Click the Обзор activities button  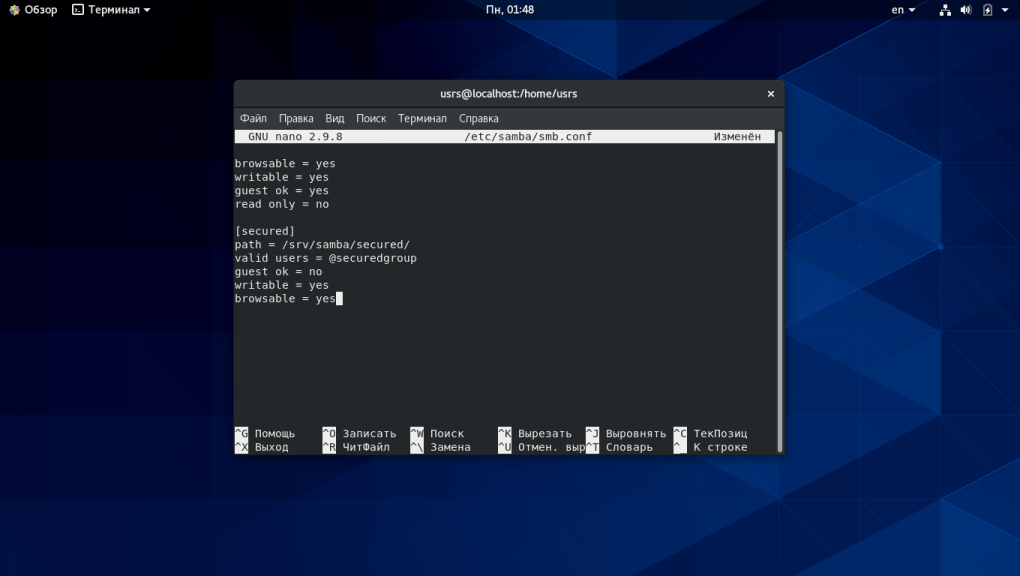tap(41, 10)
